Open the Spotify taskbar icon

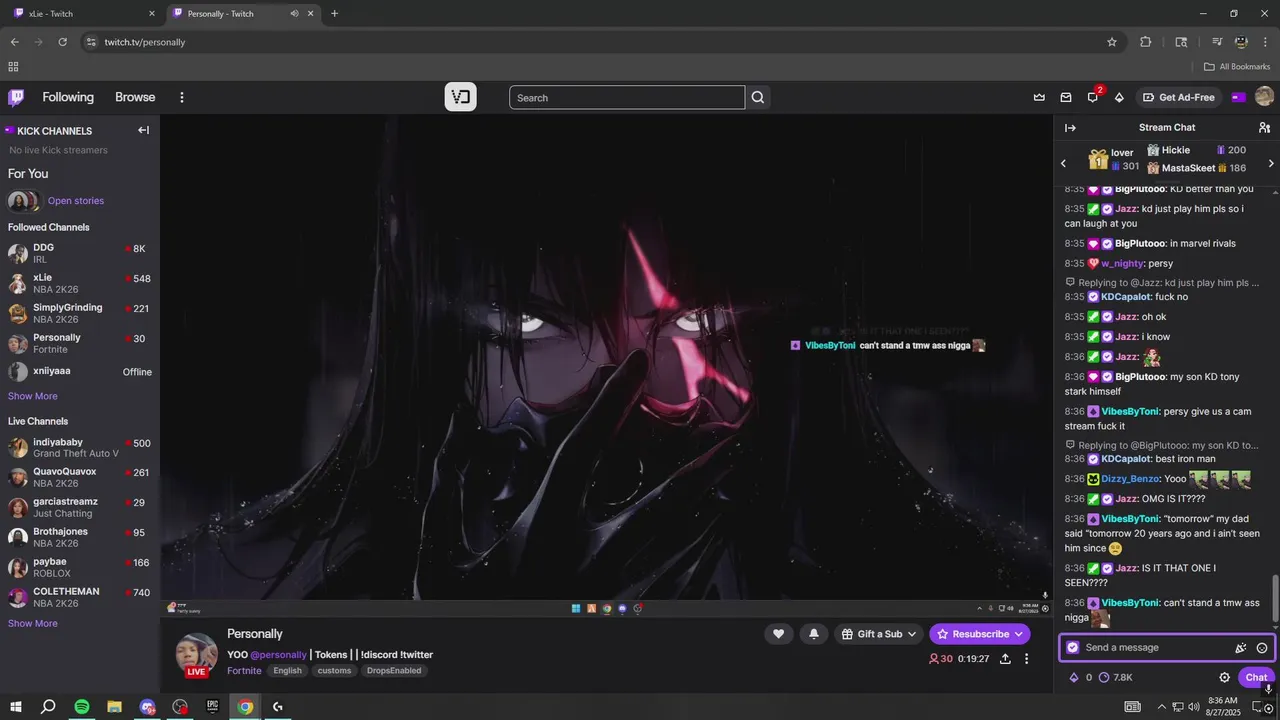tap(82, 706)
